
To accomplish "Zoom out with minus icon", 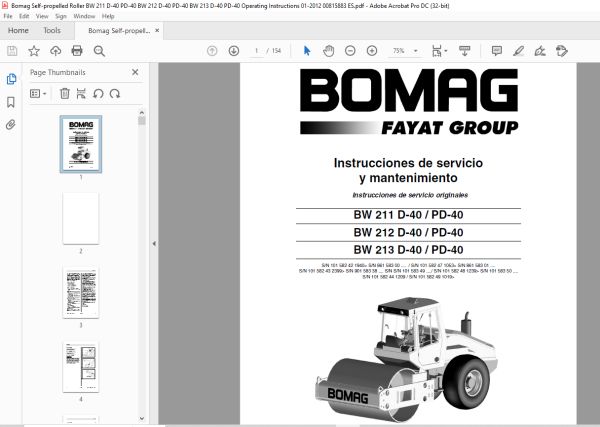I will pos(350,51).
